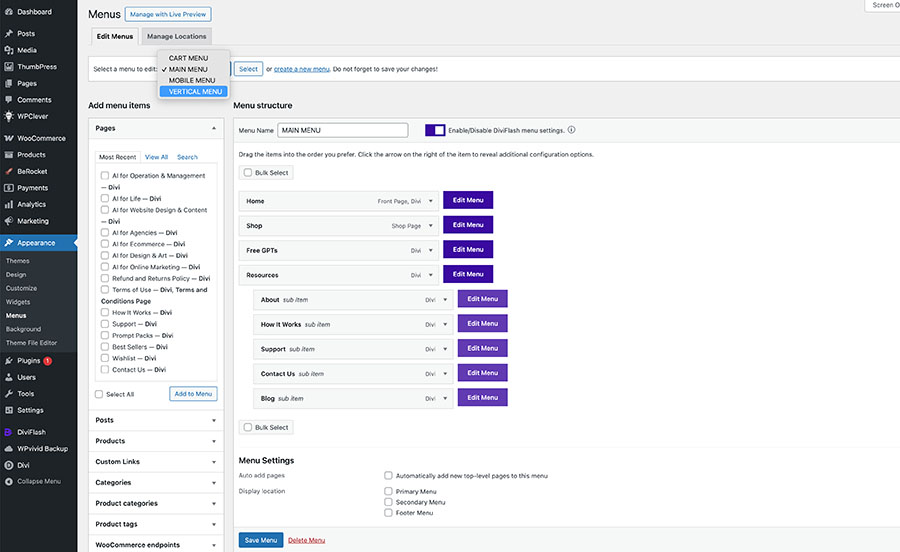Tick the Select All pages checkbox
Screen dimensions: 900x552
99,394
